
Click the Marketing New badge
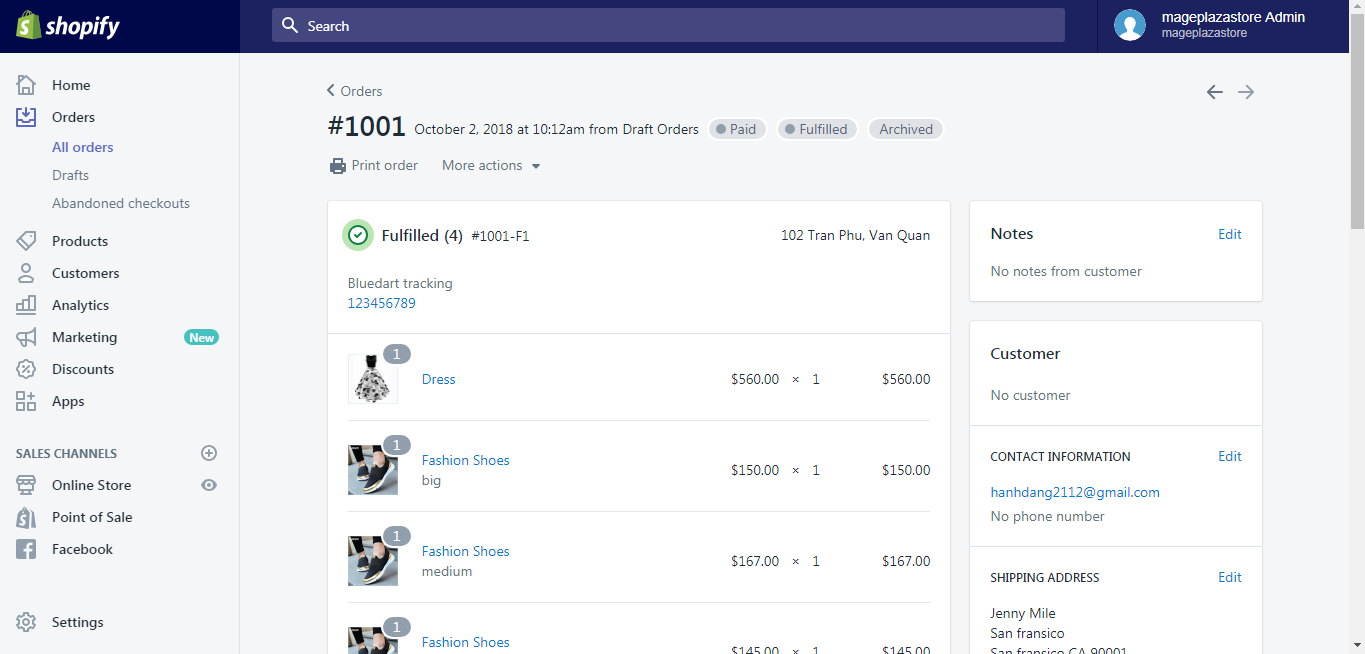[202, 337]
